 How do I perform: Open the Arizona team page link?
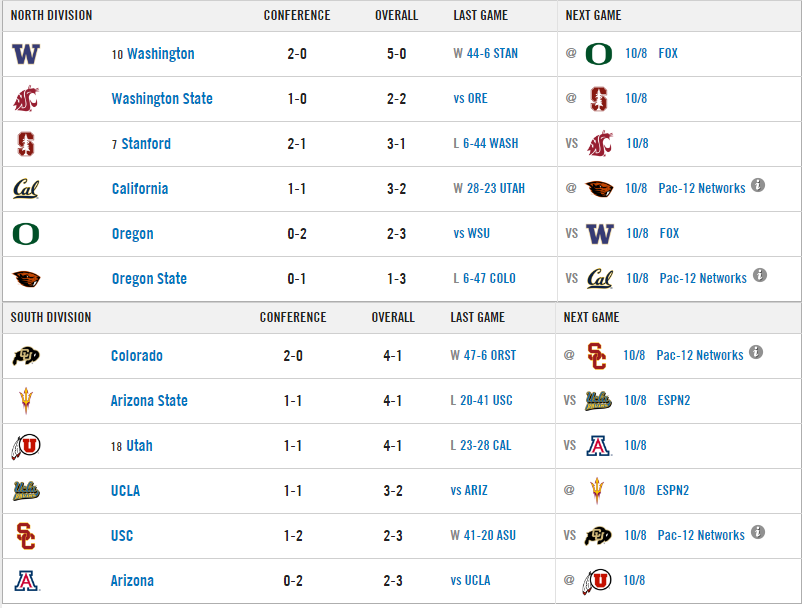click(132, 581)
